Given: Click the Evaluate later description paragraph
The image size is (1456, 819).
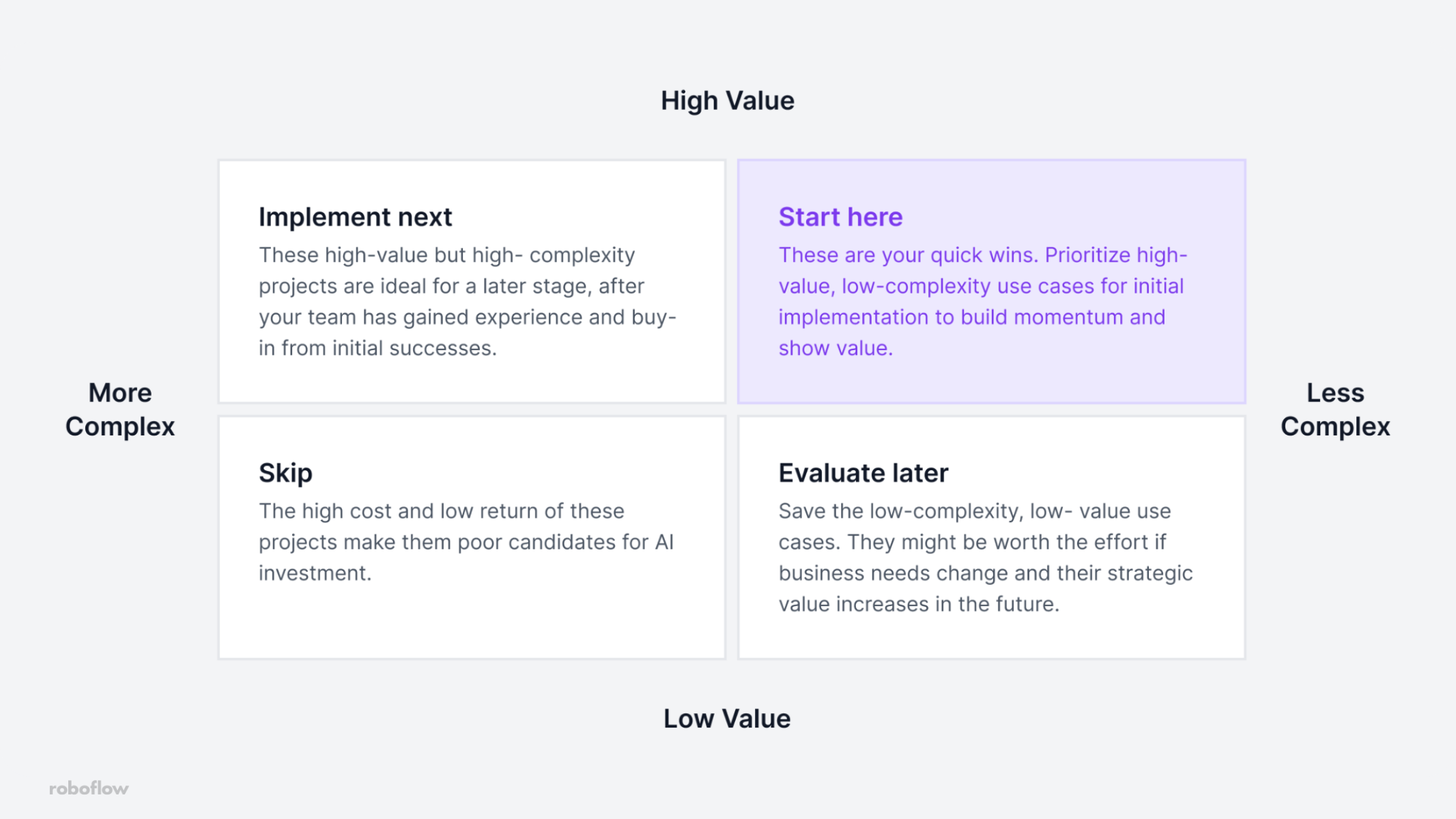Looking at the screenshot, I should point(986,558).
